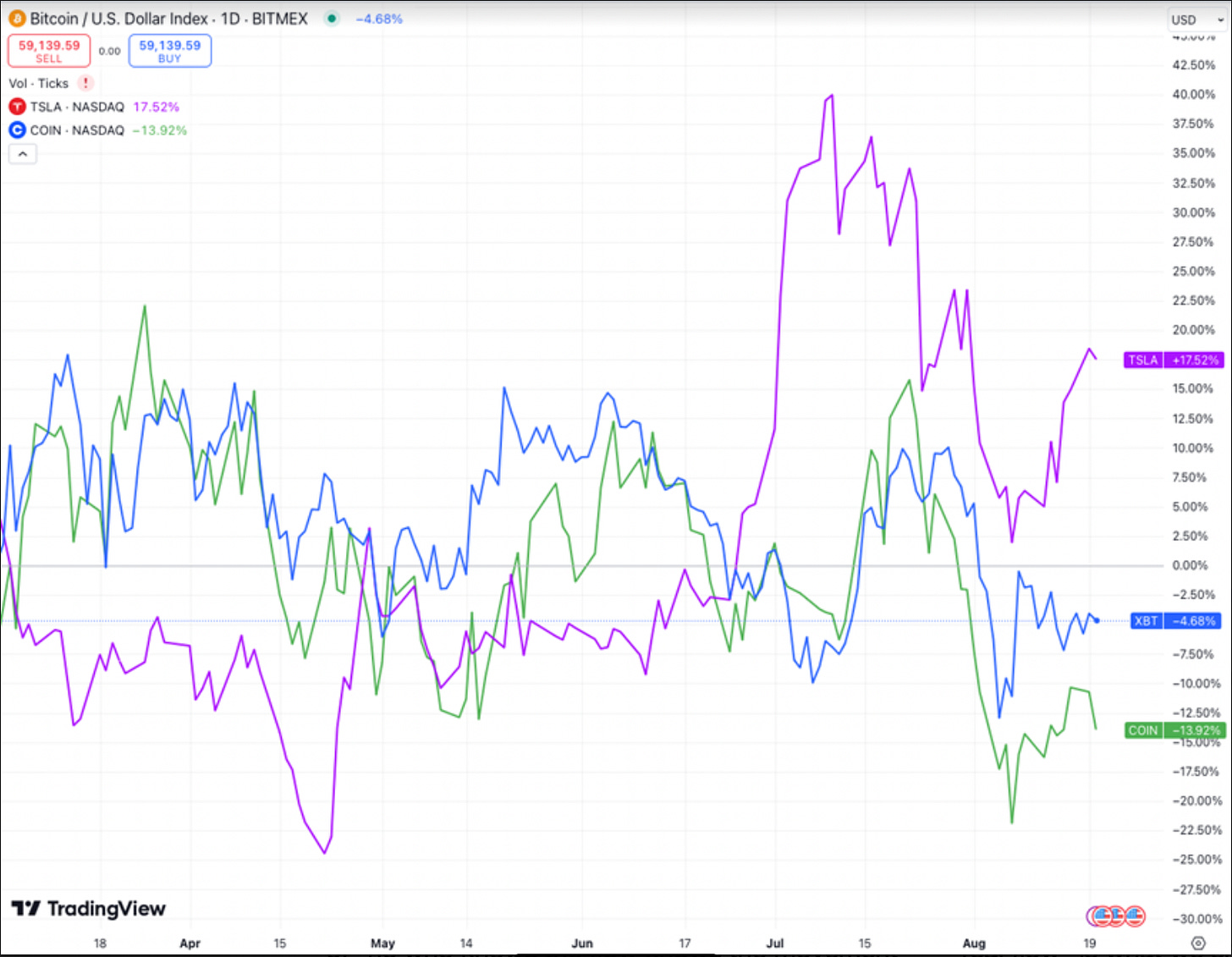This screenshot has width=1232, height=957.
Task: Select the TSLA +17.52% price label
Action: (x=1174, y=360)
